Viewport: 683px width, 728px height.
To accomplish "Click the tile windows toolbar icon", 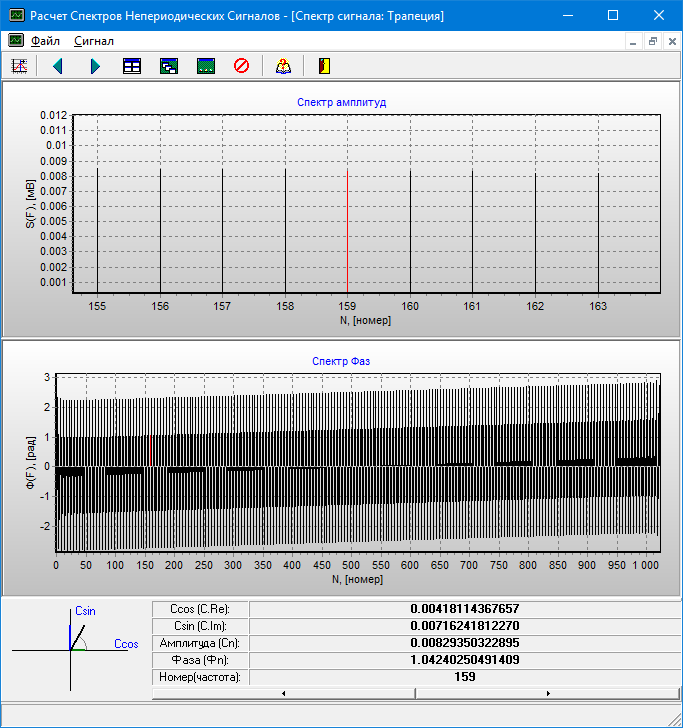I will [x=132, y=66].
